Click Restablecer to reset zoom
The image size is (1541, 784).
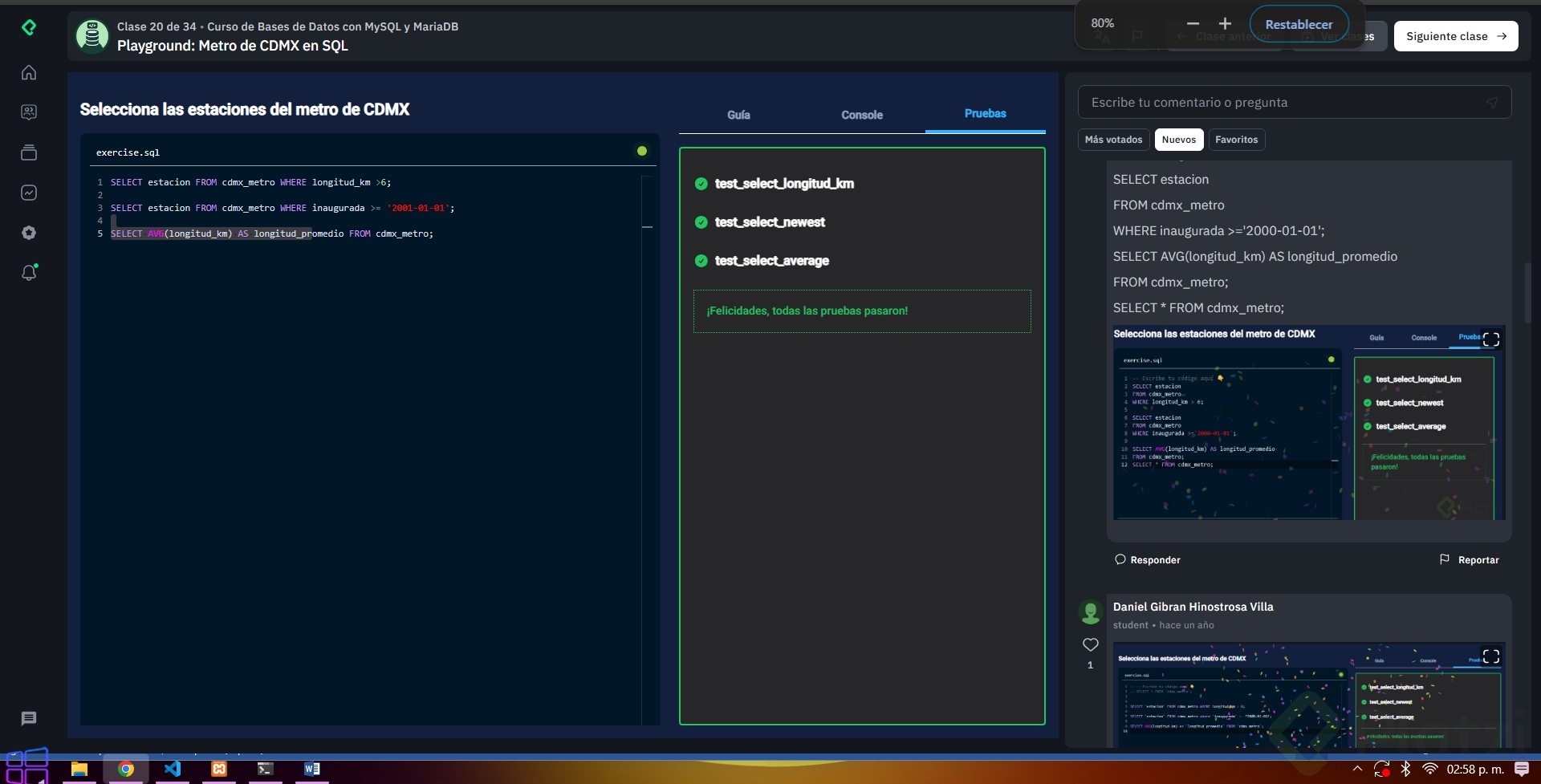(x=1299, y=24)
